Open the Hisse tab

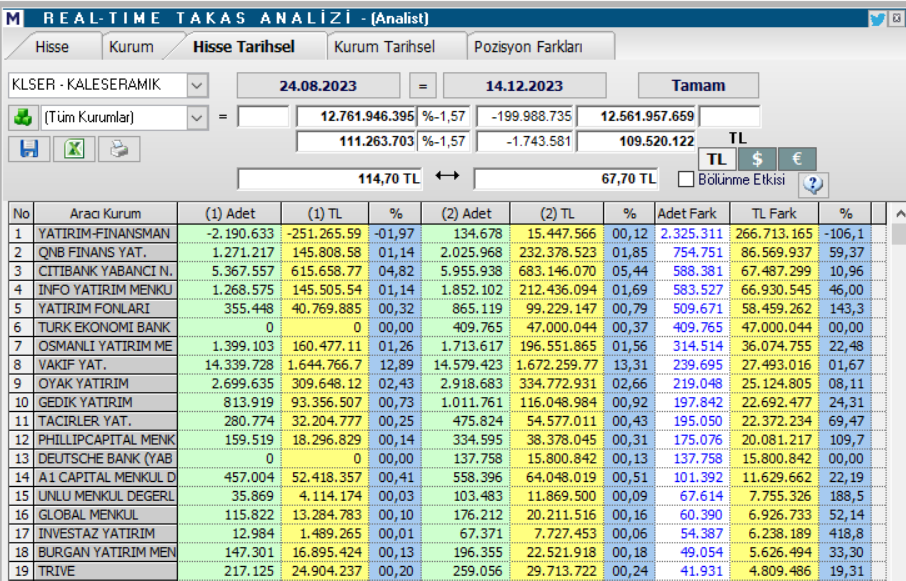pos(52,47)
